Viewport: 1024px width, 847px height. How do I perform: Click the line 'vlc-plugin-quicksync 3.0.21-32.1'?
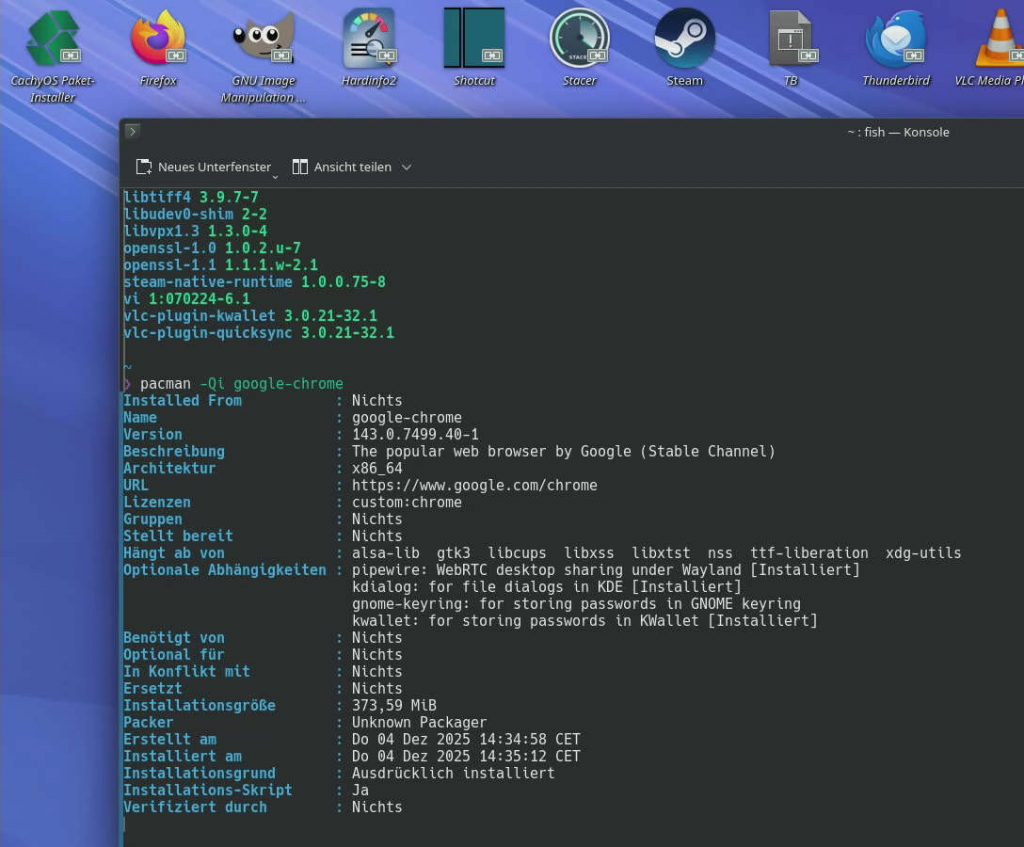(x=259, y=333)
